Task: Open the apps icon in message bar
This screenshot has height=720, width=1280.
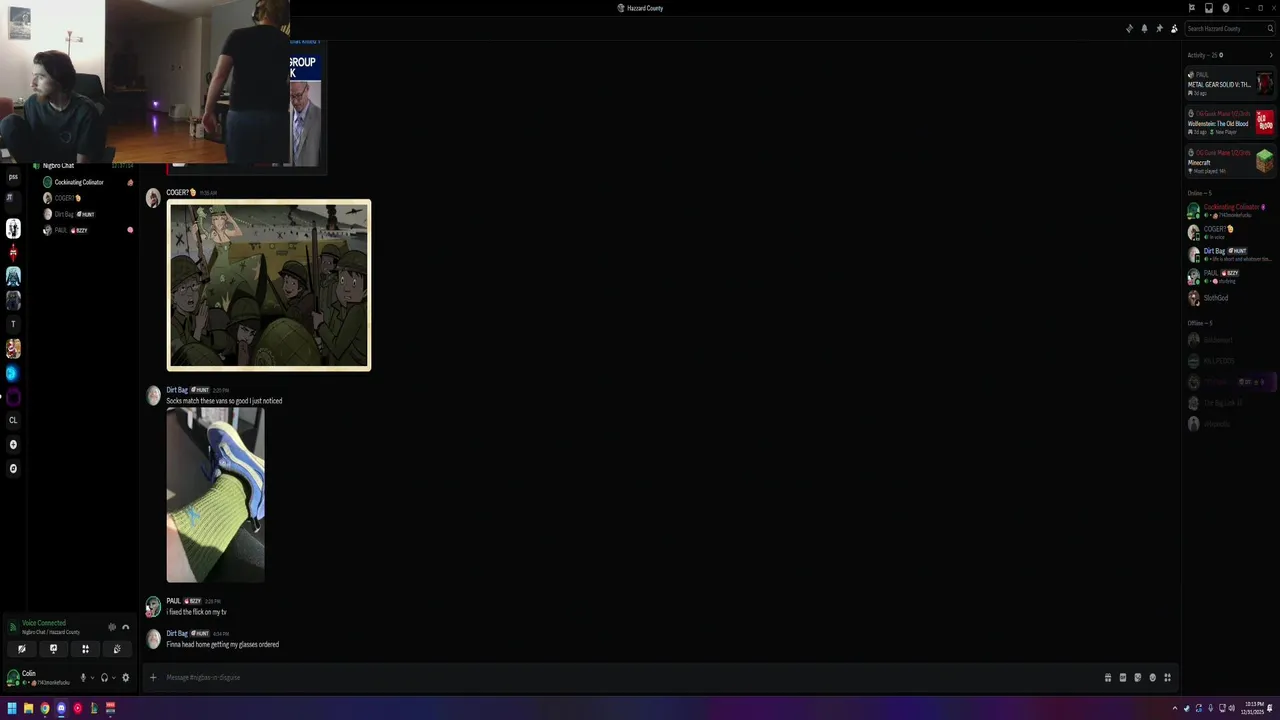Action: point(1167,677)
